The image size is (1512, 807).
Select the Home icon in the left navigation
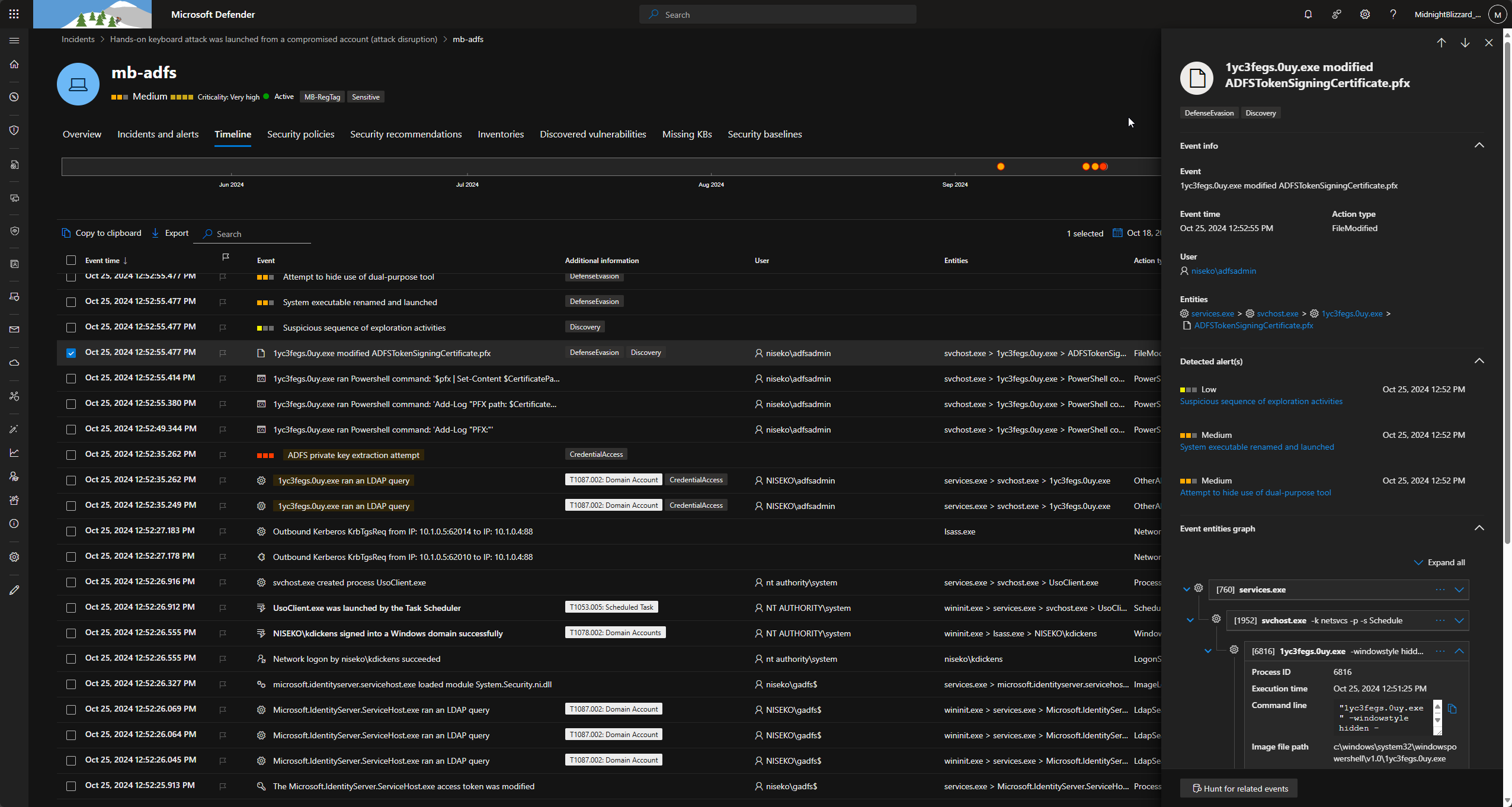[14, 64]
